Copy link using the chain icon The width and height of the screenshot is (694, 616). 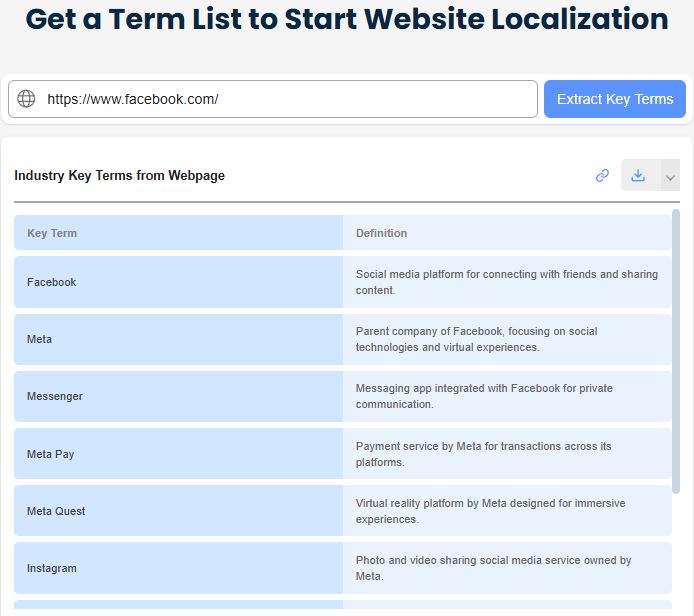pyautogui.click(x=602, y=175)
